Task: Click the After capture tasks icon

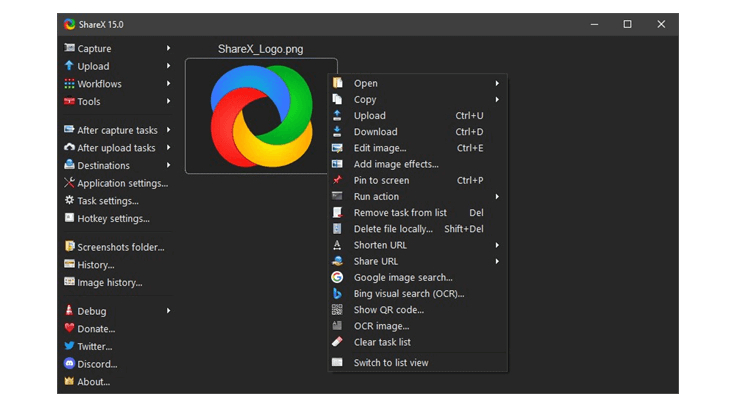Action: (x=69, y=129)
